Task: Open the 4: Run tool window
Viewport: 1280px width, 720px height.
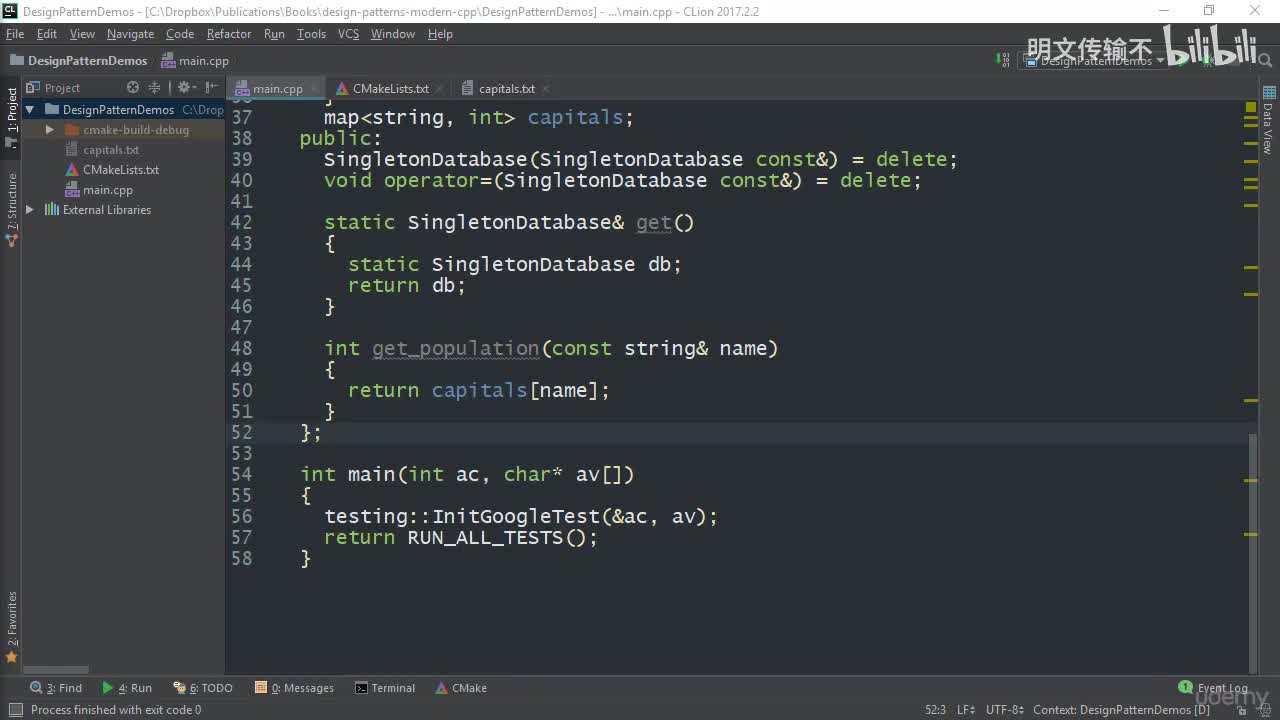Action: coord(127,688)
